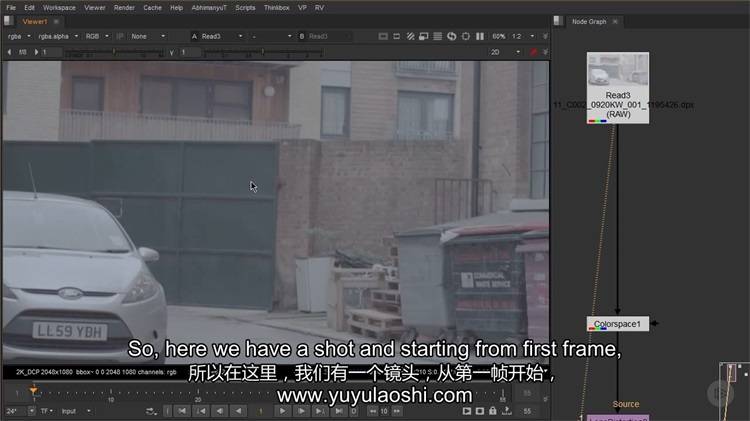Skip forward by the frame increment
This screenshot has width=750, height=421.
coord(397,411)
